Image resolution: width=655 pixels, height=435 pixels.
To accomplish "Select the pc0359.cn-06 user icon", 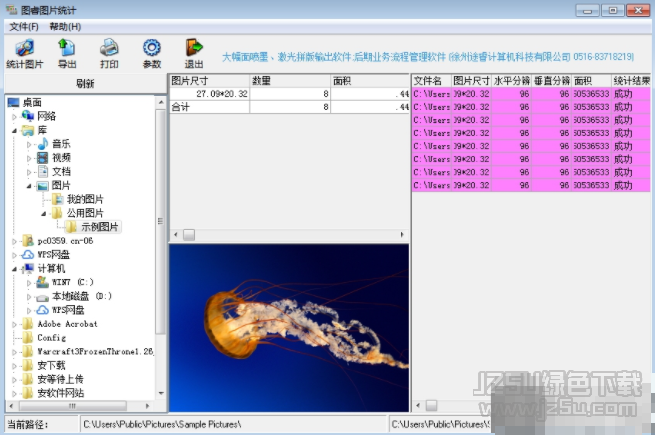I will click(x=28, y=241).
